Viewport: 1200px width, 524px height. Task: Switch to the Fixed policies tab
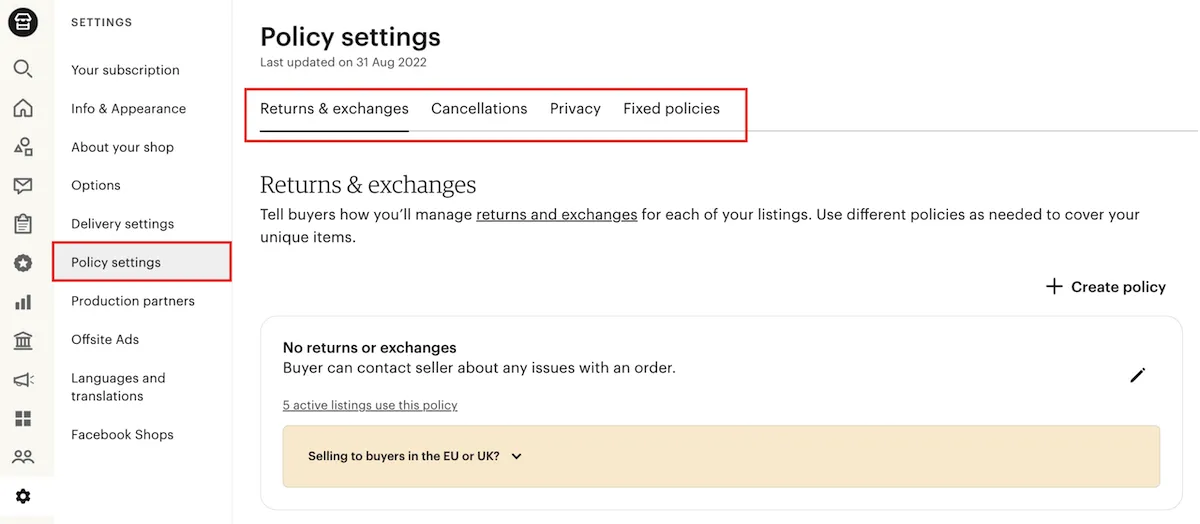point(671,109)
